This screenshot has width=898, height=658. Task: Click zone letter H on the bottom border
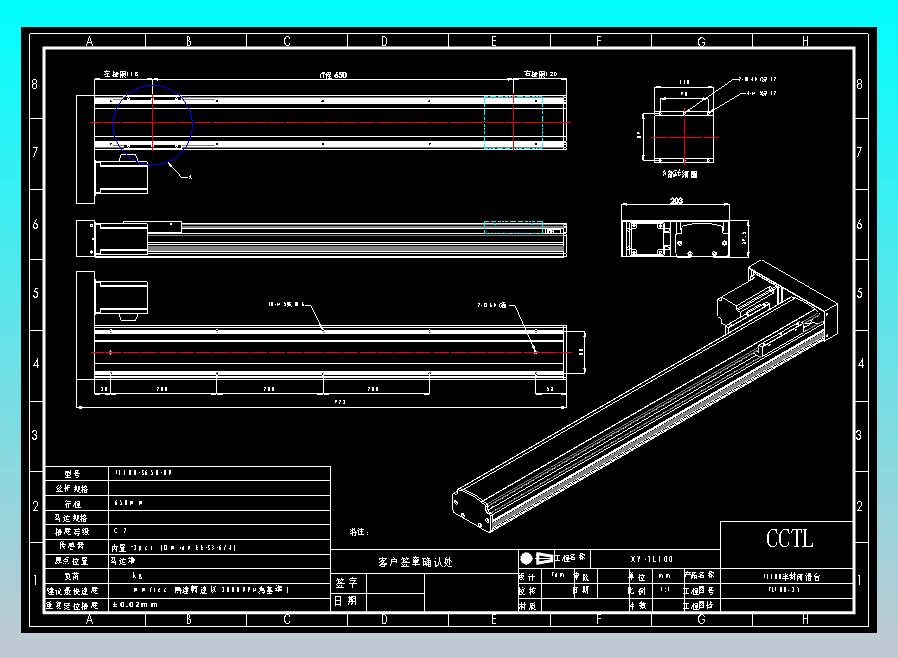click(x=805, y=619)
